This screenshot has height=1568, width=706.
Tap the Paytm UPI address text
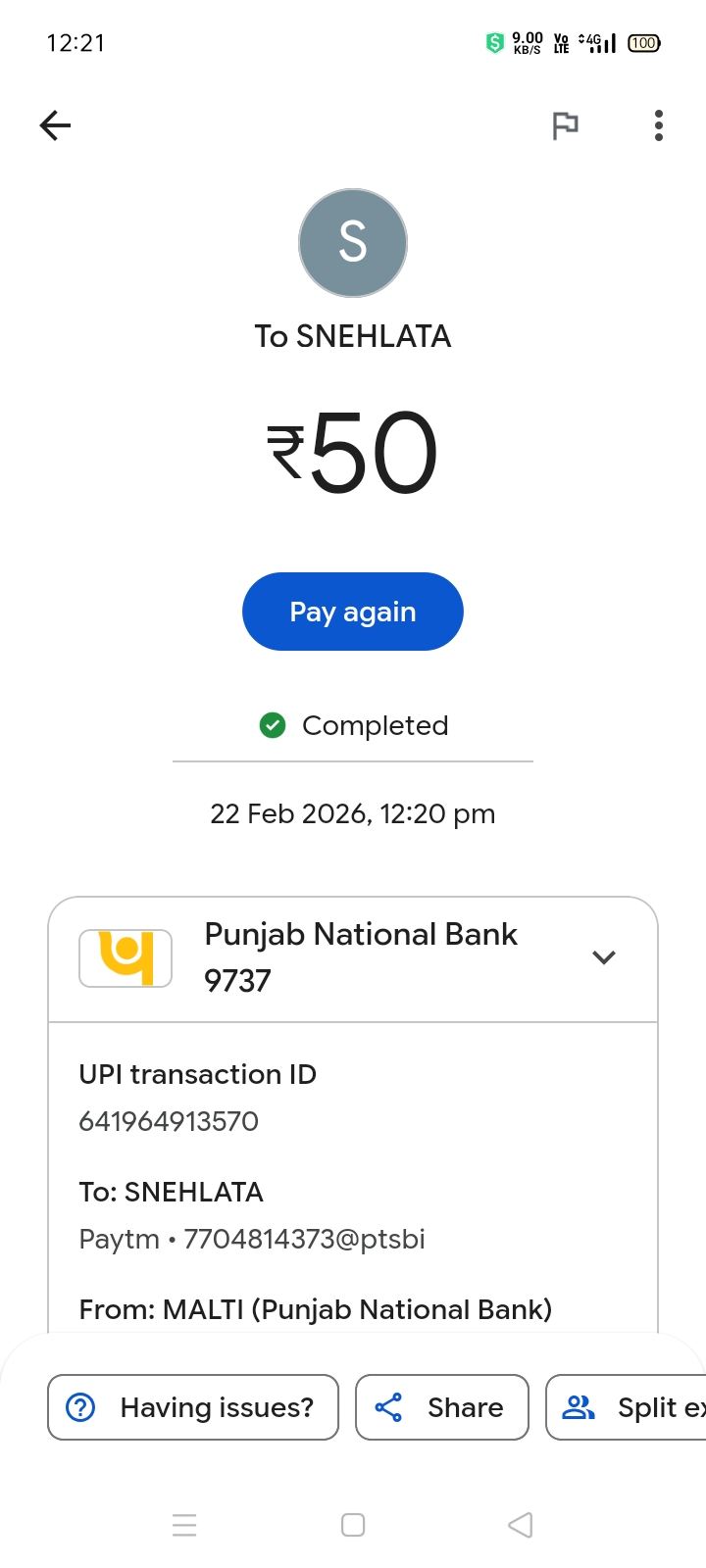(252, 1239)
